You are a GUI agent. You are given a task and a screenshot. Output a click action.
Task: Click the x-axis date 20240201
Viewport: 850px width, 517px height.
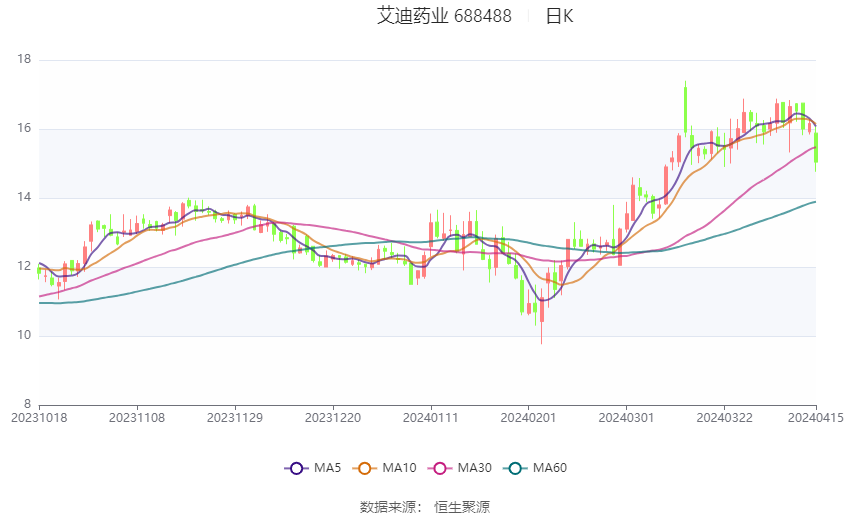tap(528, 418)
